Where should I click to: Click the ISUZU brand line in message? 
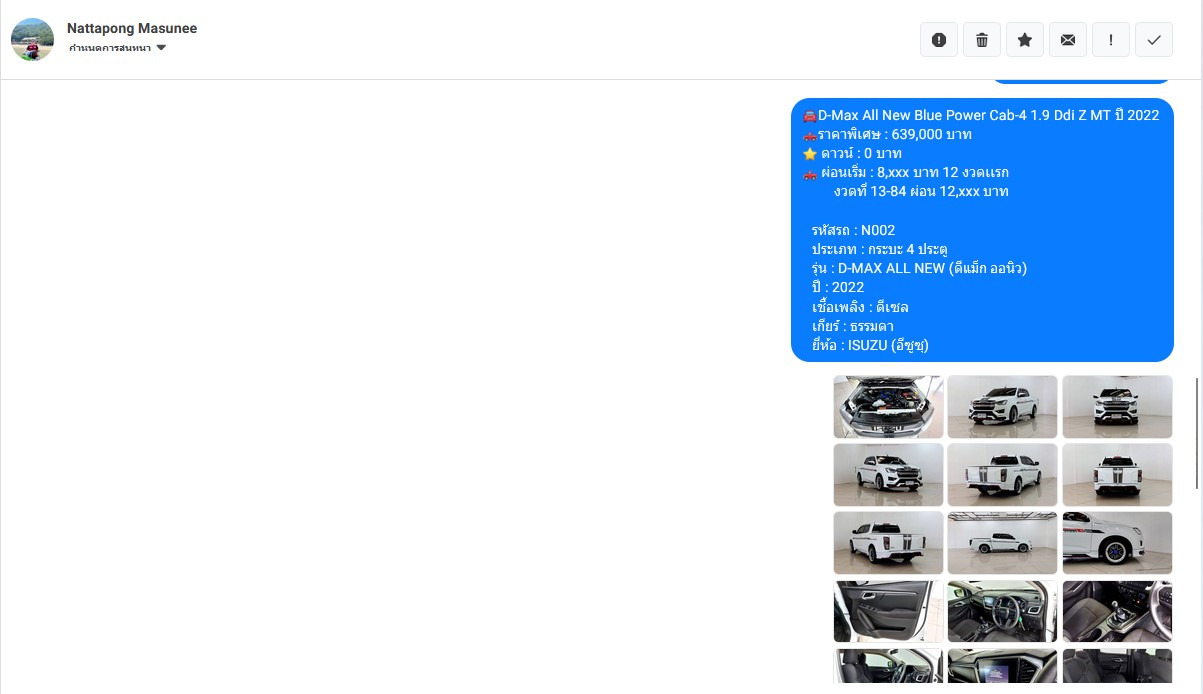click(870, 345)
